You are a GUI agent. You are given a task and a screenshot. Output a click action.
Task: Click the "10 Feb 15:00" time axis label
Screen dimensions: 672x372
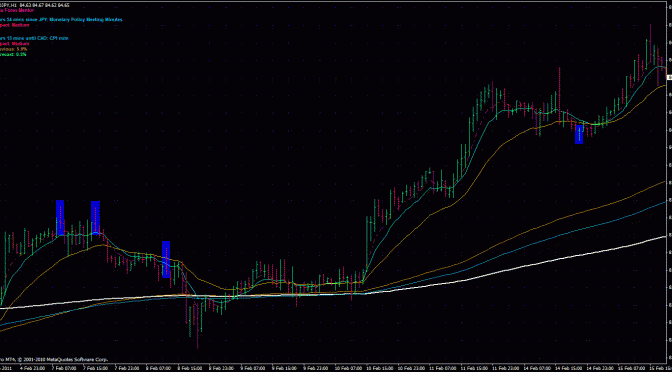(x=379, y=368)
